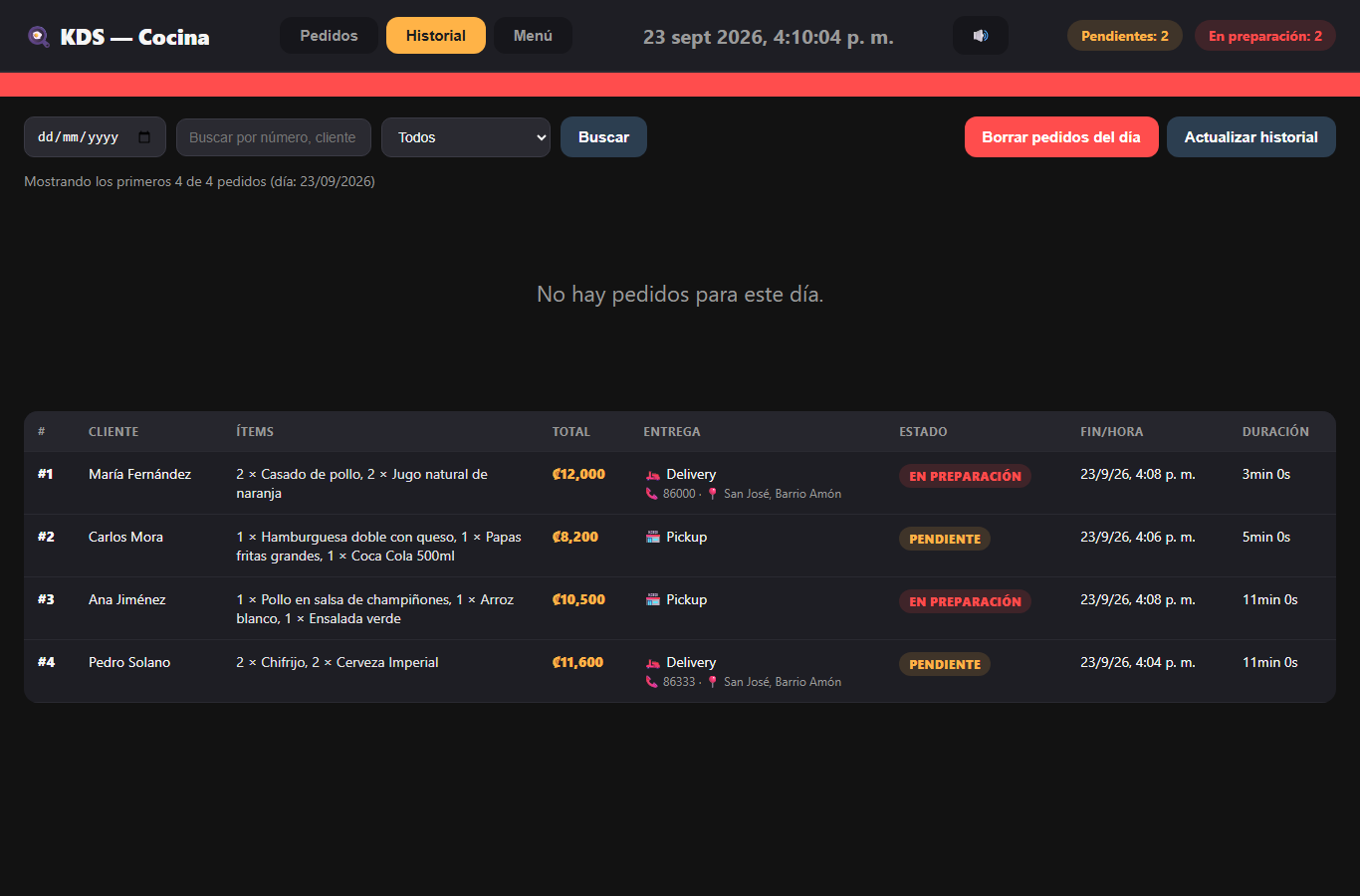Image resolution: width=1360 pixels, height=896 pixels.
Task: Click the phone icon next to 86333
Action: (651, 682)
